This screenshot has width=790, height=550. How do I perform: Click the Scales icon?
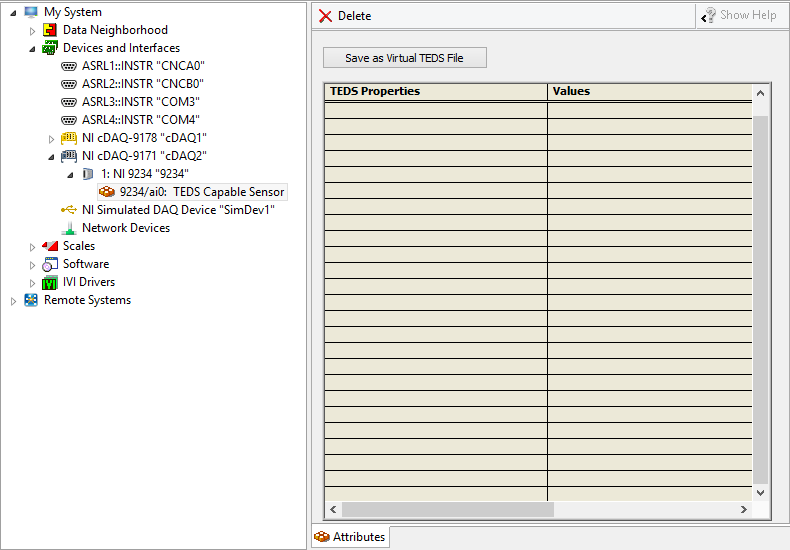pyautogui.click(x=49, y=246)
